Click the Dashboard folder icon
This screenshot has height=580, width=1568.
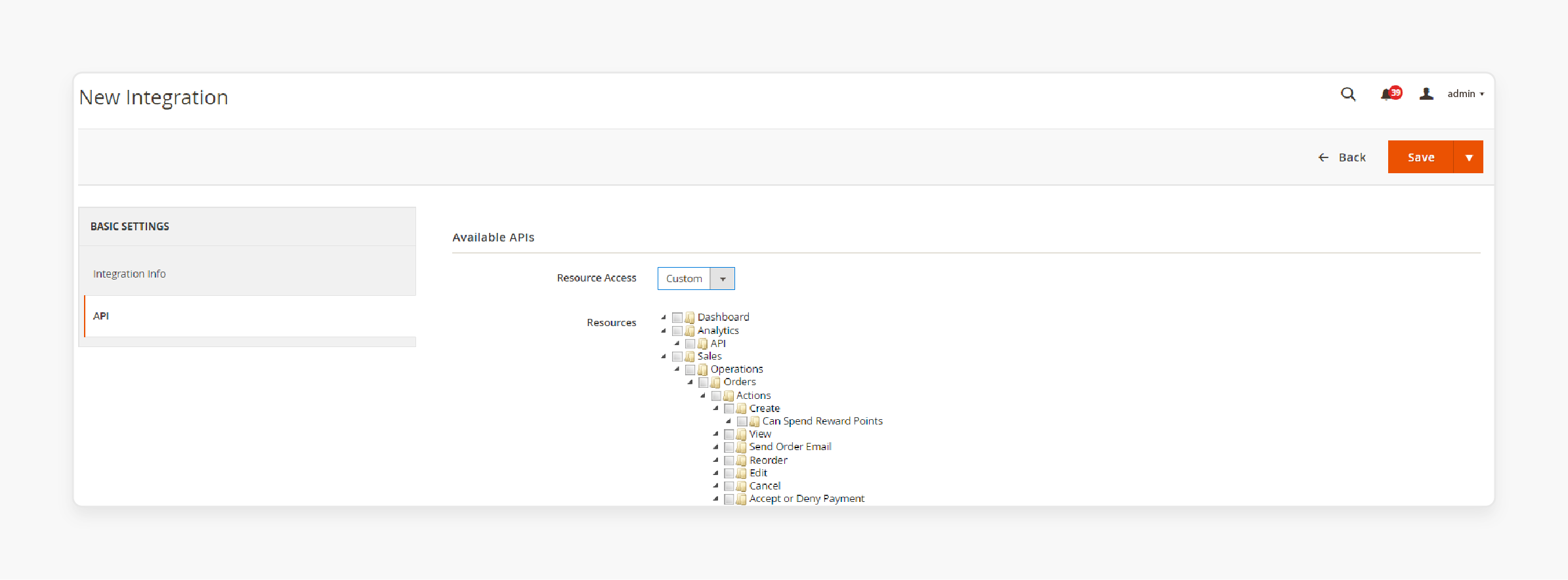[690, 318]
